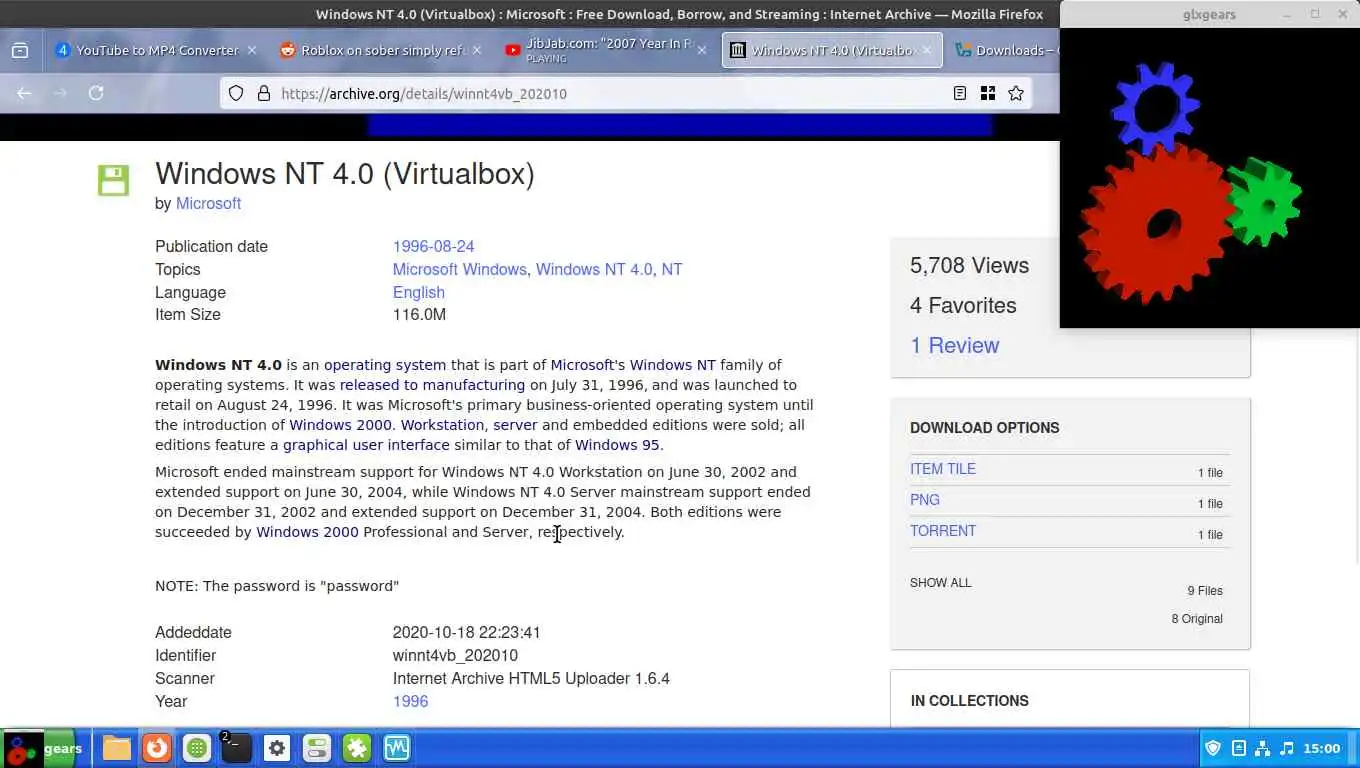This screenshot has height=768, width=1360.
Task: Open the terminal from taskbar
Action: (237, 748)
